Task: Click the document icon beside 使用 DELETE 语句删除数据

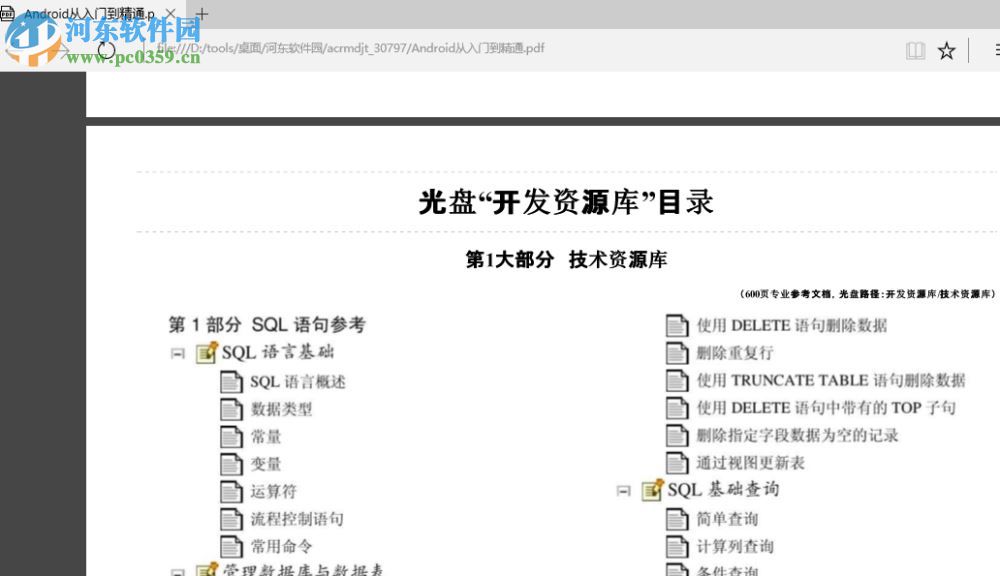Action: [678, 325]
